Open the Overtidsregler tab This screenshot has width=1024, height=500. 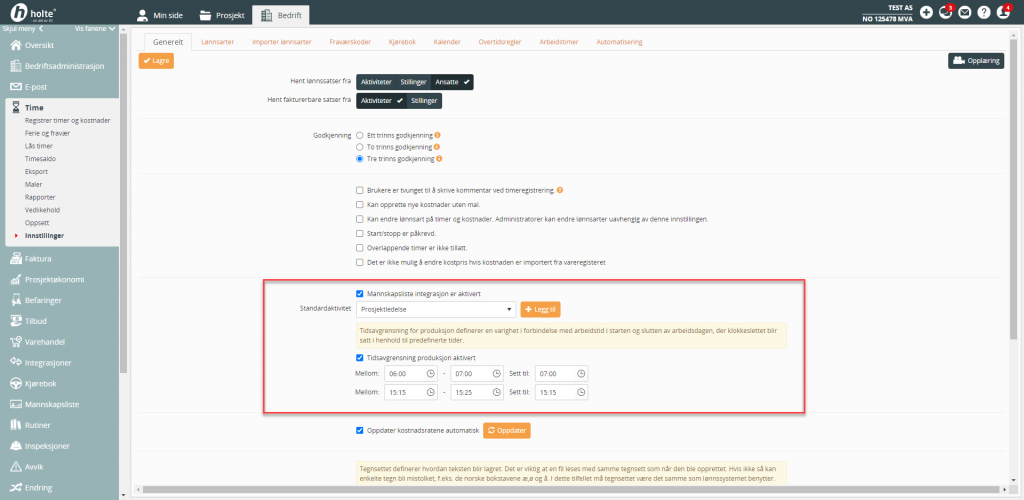click(x=498, y=42)
